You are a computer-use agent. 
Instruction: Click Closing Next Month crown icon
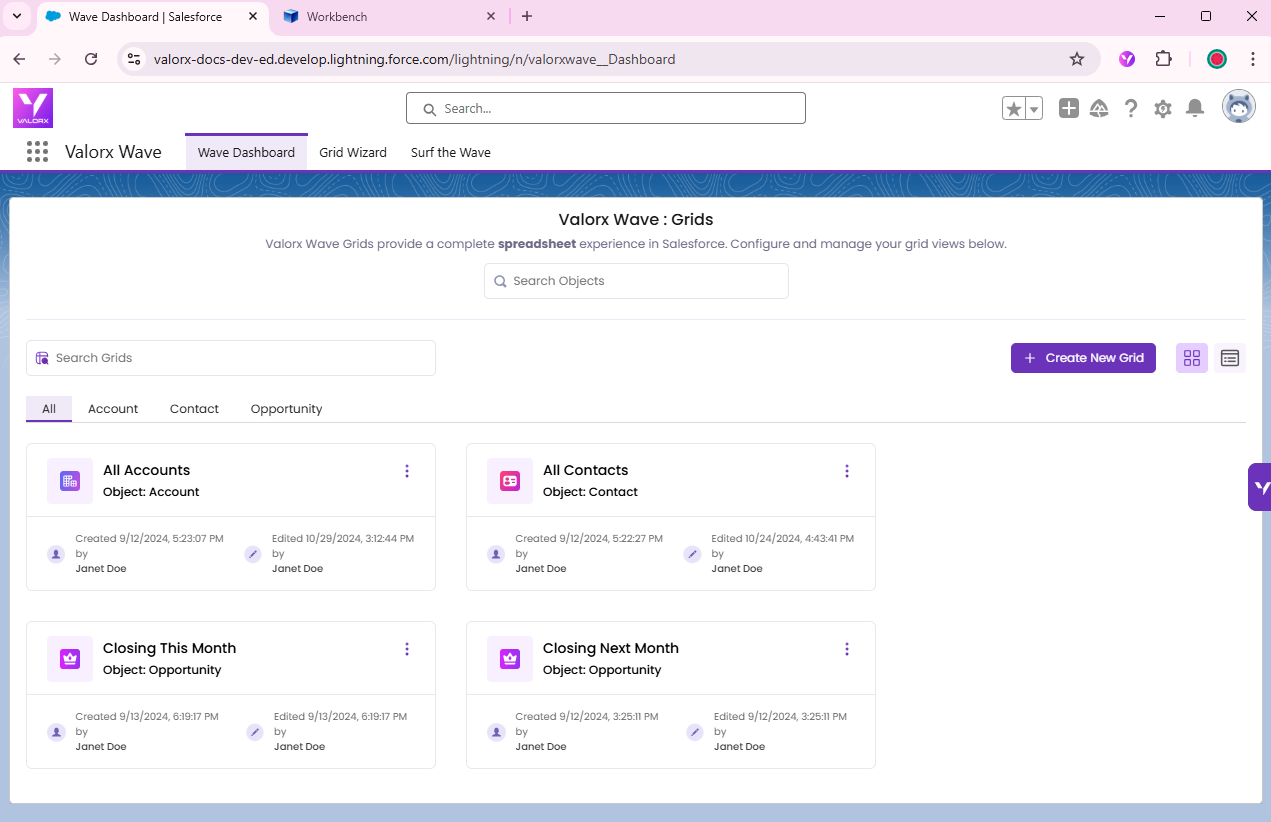[x=510, y=659]
